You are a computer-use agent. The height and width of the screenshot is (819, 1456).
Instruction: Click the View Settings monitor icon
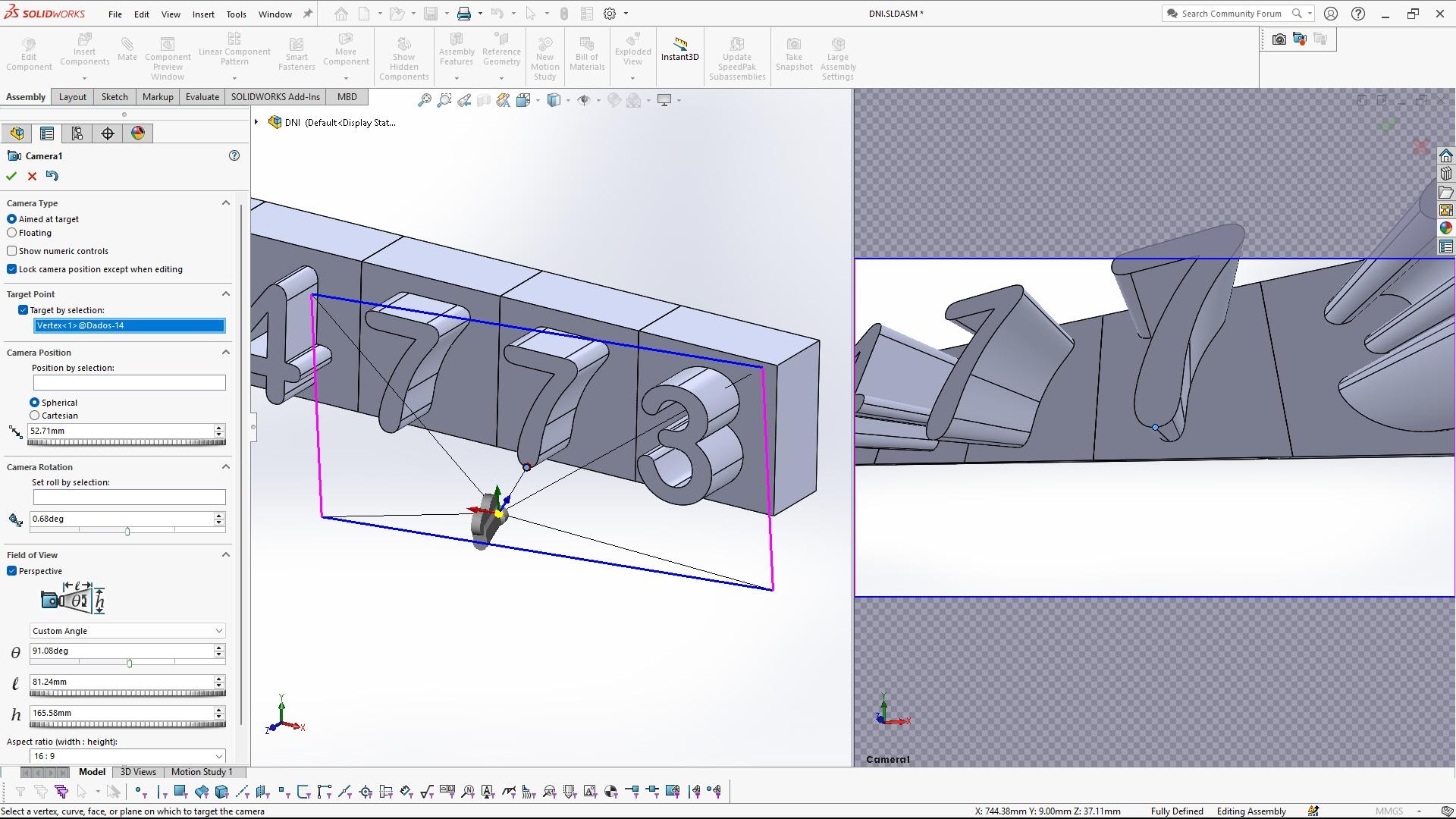[x=664, y=100]
